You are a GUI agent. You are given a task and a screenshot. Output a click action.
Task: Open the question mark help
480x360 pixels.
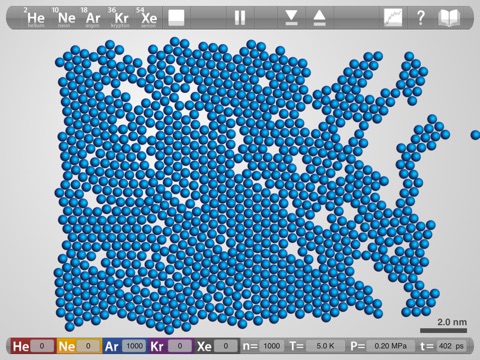[x=421, y=18]
